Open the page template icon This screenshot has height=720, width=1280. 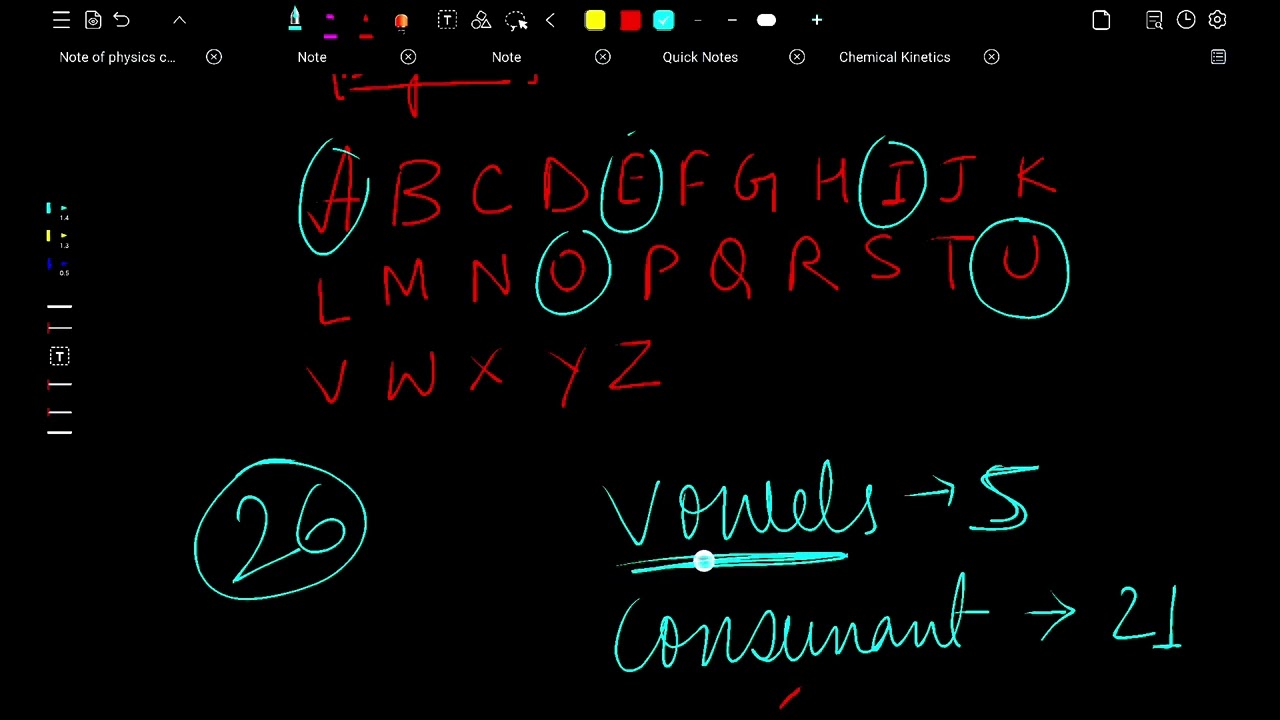(x=1101, y=20)
